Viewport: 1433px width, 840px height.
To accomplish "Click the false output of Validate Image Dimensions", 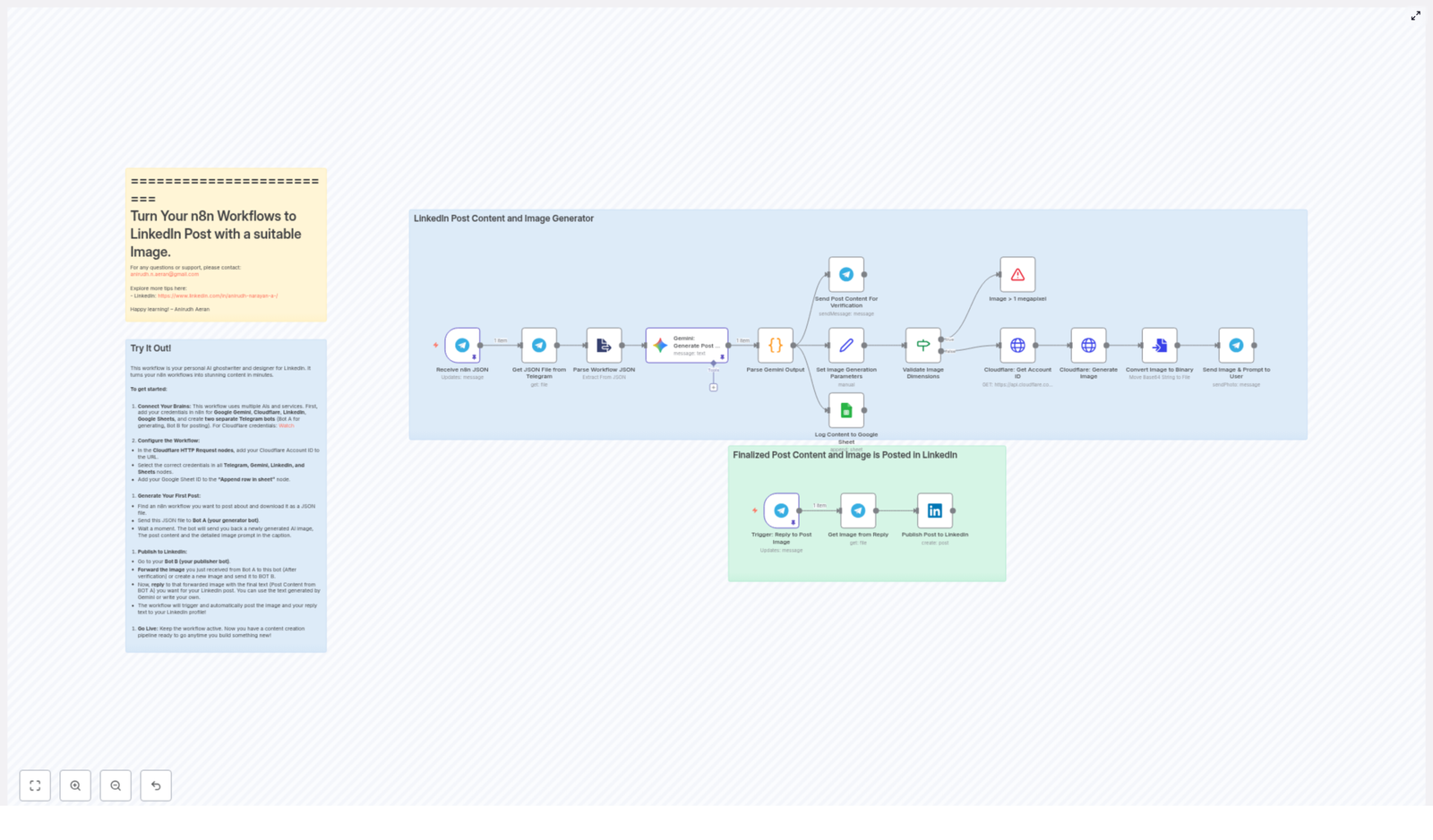I will pos(941,352).
